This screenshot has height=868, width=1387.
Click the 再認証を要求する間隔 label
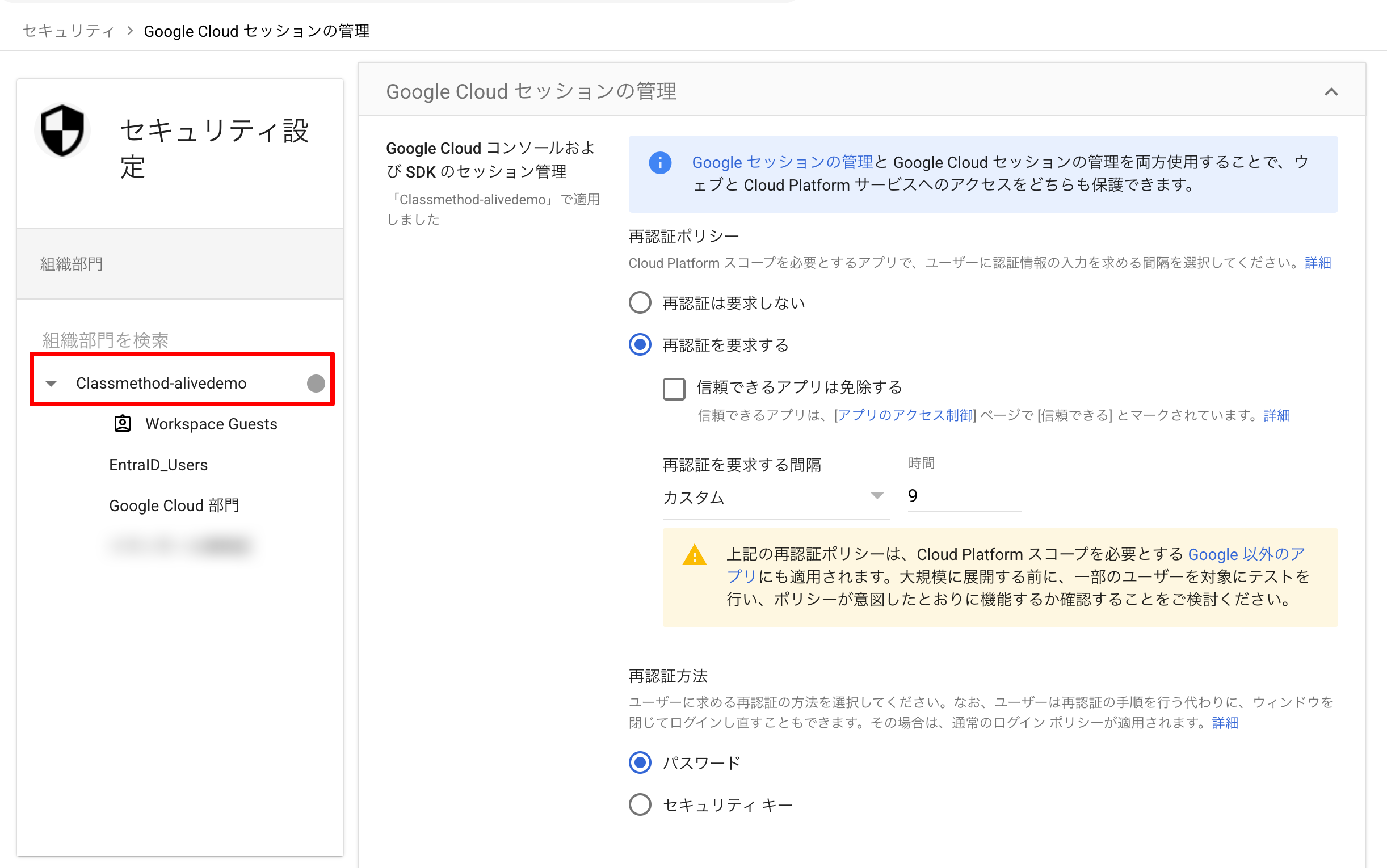[742, 465]
